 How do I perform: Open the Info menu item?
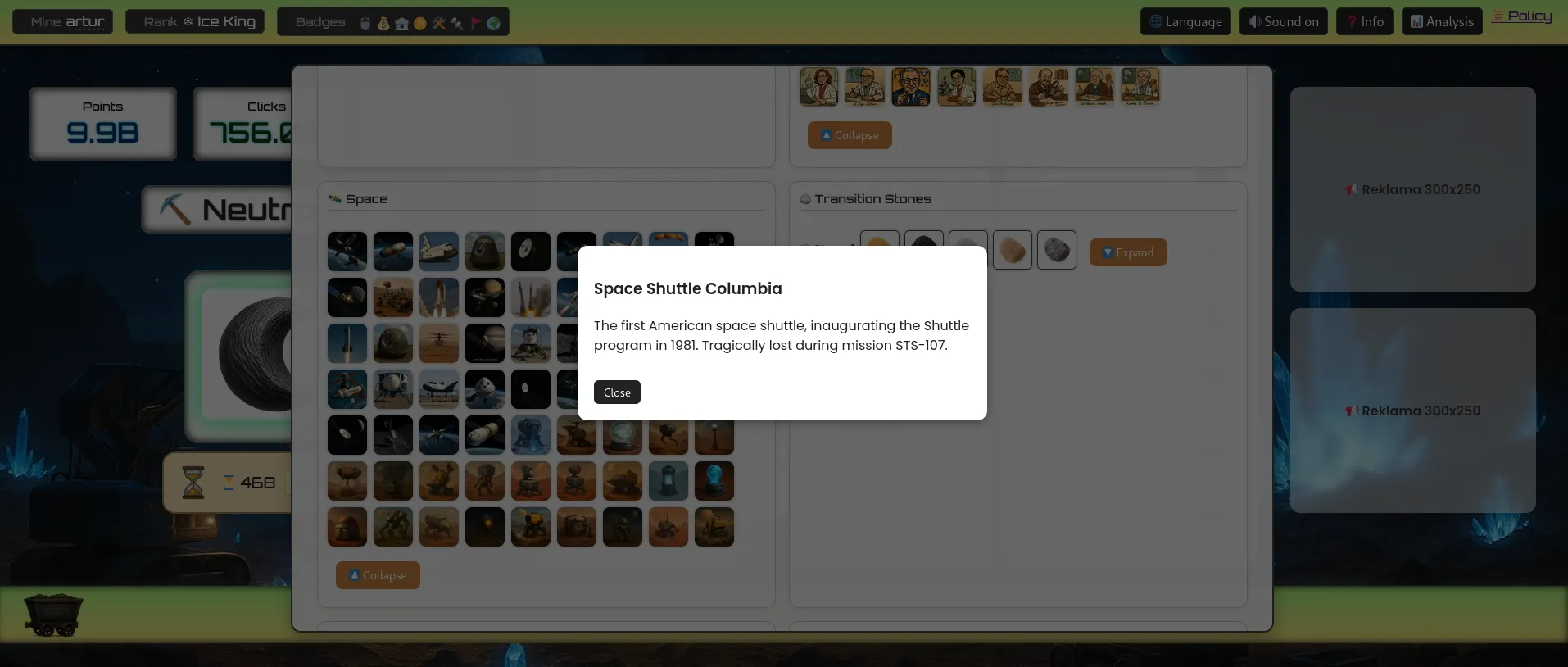[x=1364, y=22]
